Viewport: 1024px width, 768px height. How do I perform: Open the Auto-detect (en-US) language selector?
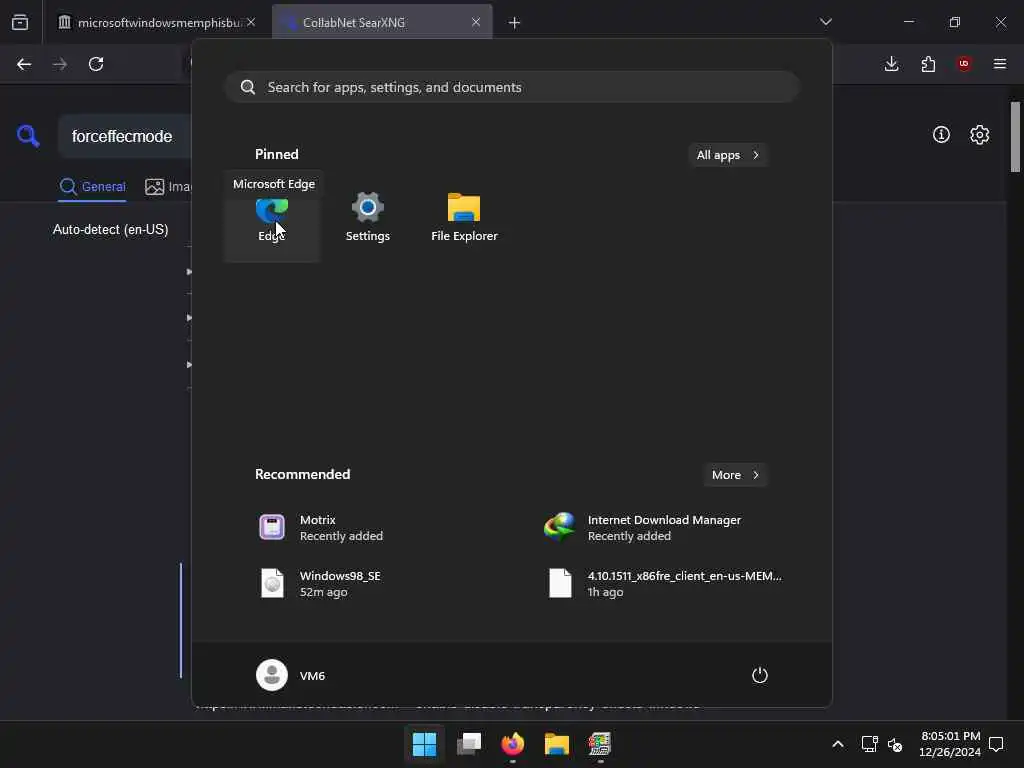click(x=110, y=230)
